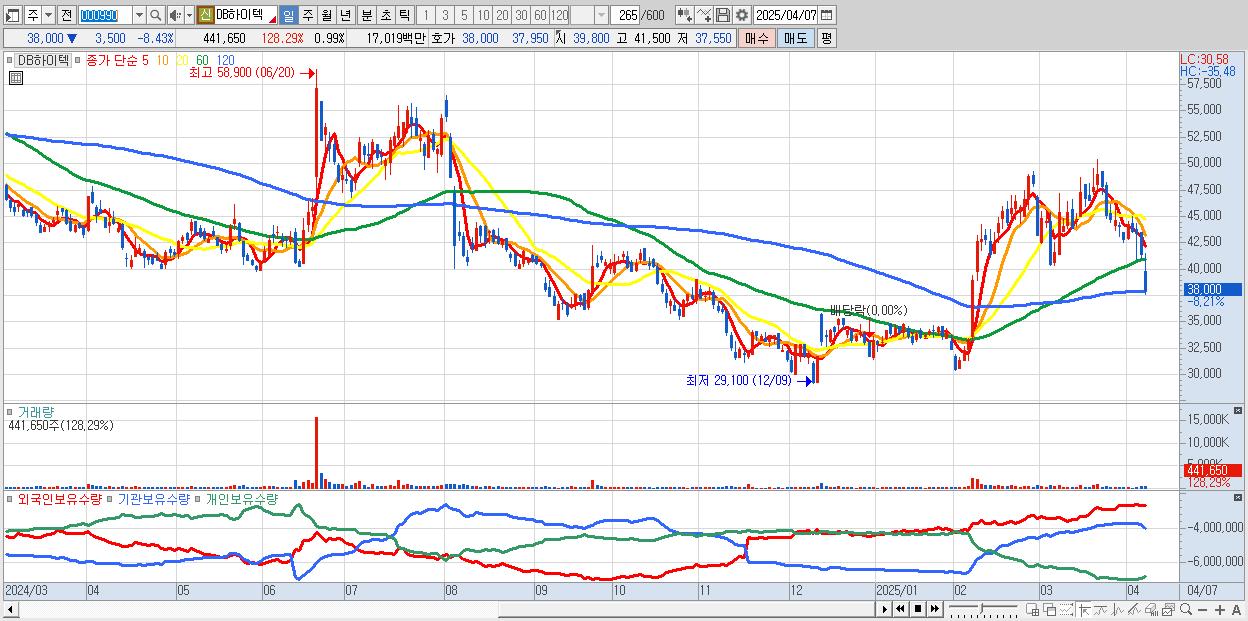Choose the 30 interval button
The image size is (1248, 621).
521,15
